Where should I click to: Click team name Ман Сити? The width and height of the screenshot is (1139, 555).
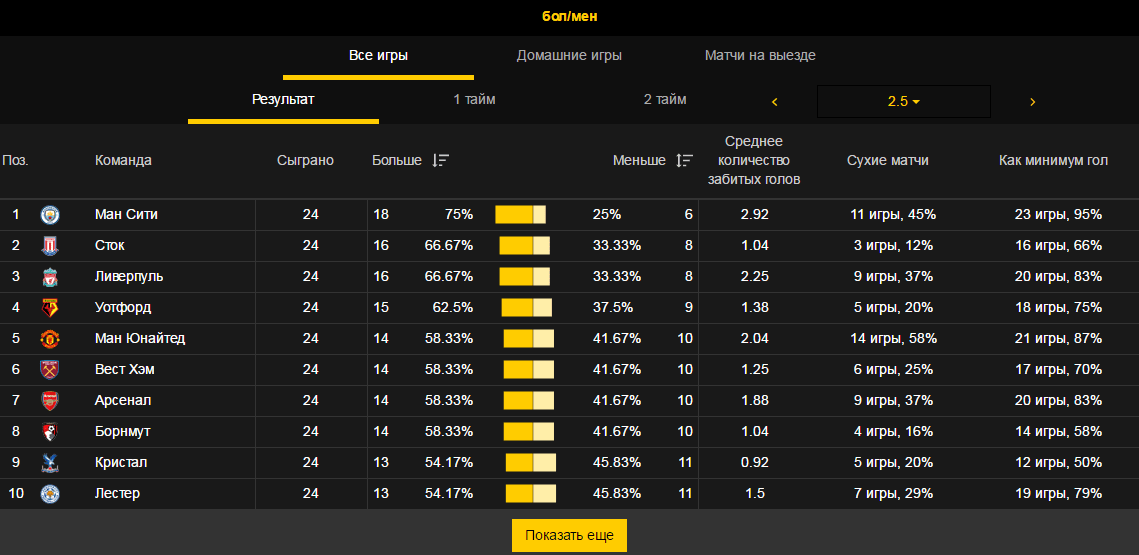(x=126, y=215)
